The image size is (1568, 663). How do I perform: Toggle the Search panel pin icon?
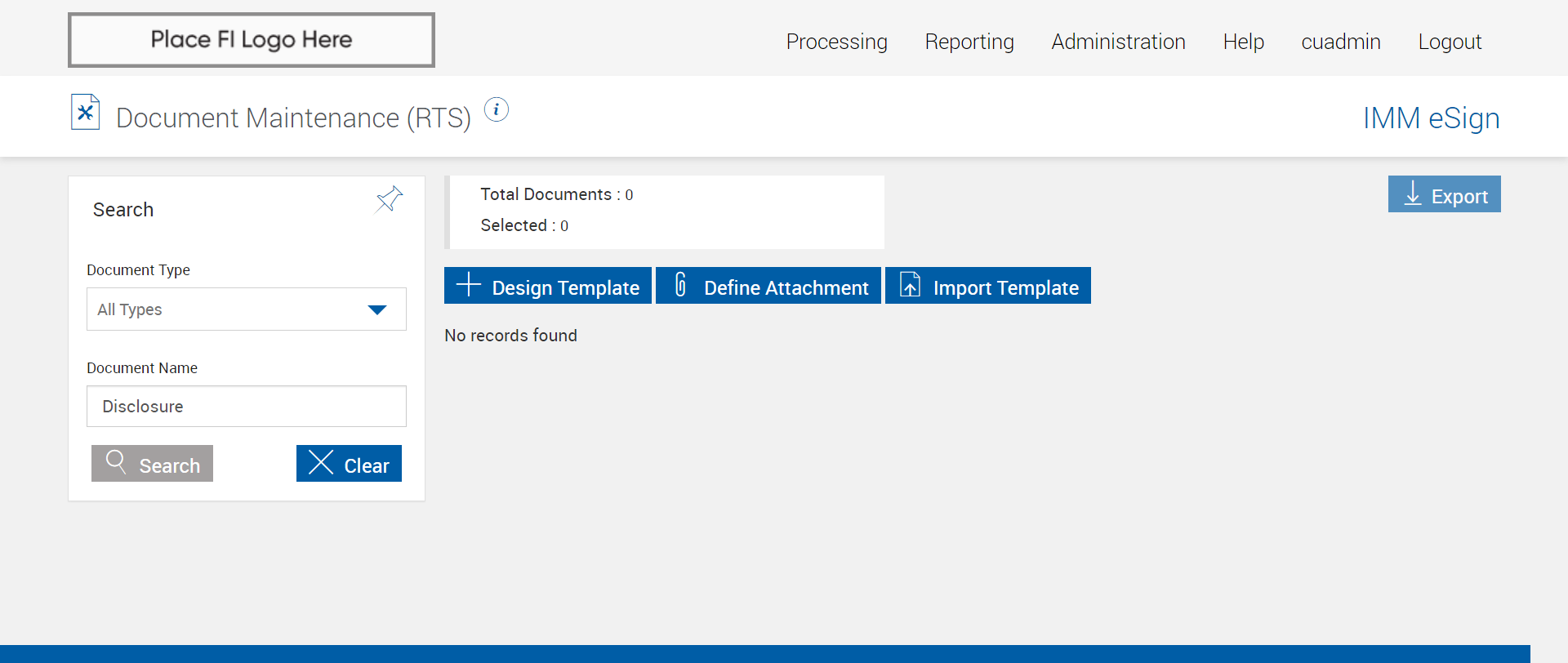pos(389,199)
